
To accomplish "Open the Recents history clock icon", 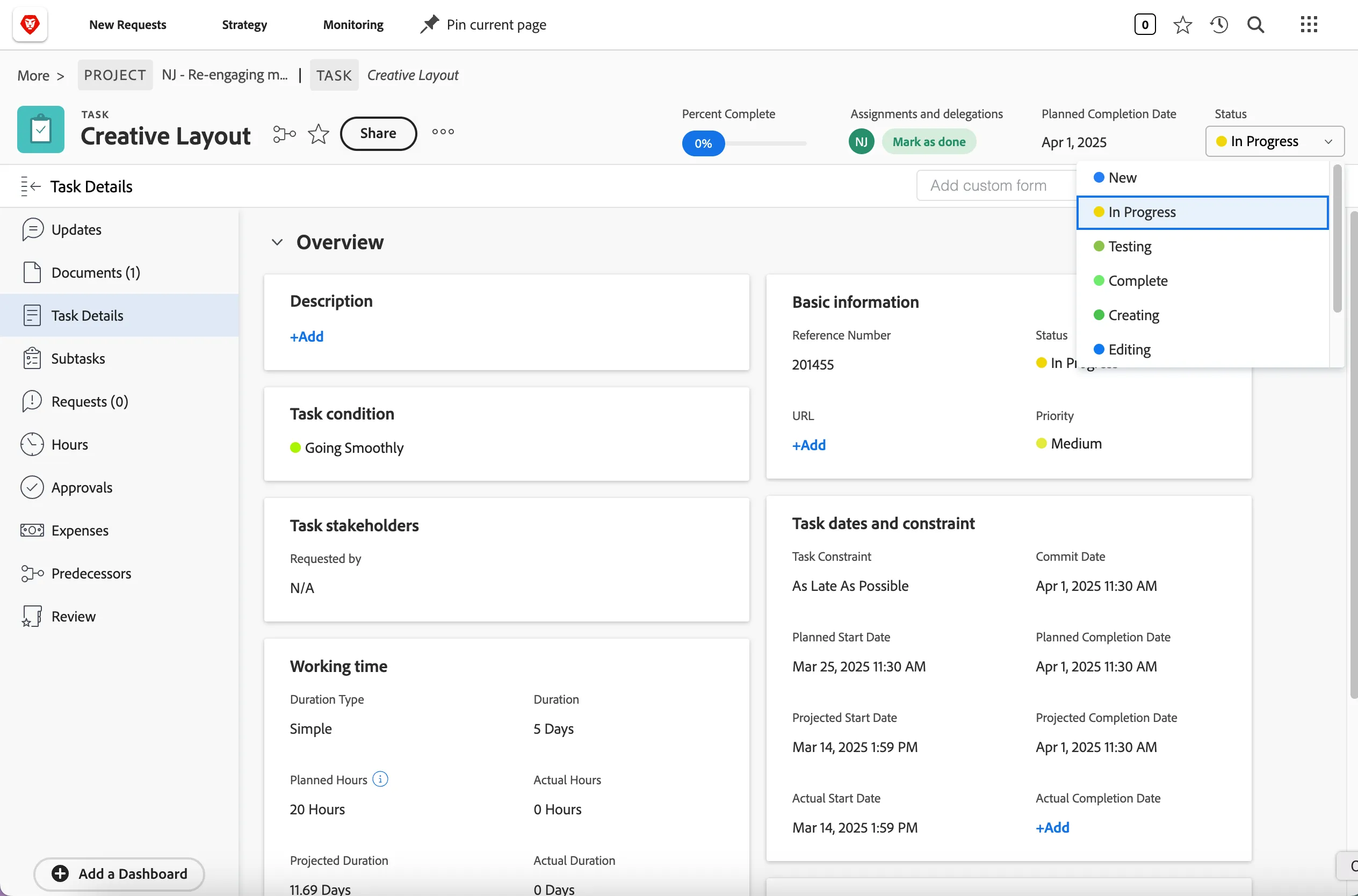I will point(1218,25).
